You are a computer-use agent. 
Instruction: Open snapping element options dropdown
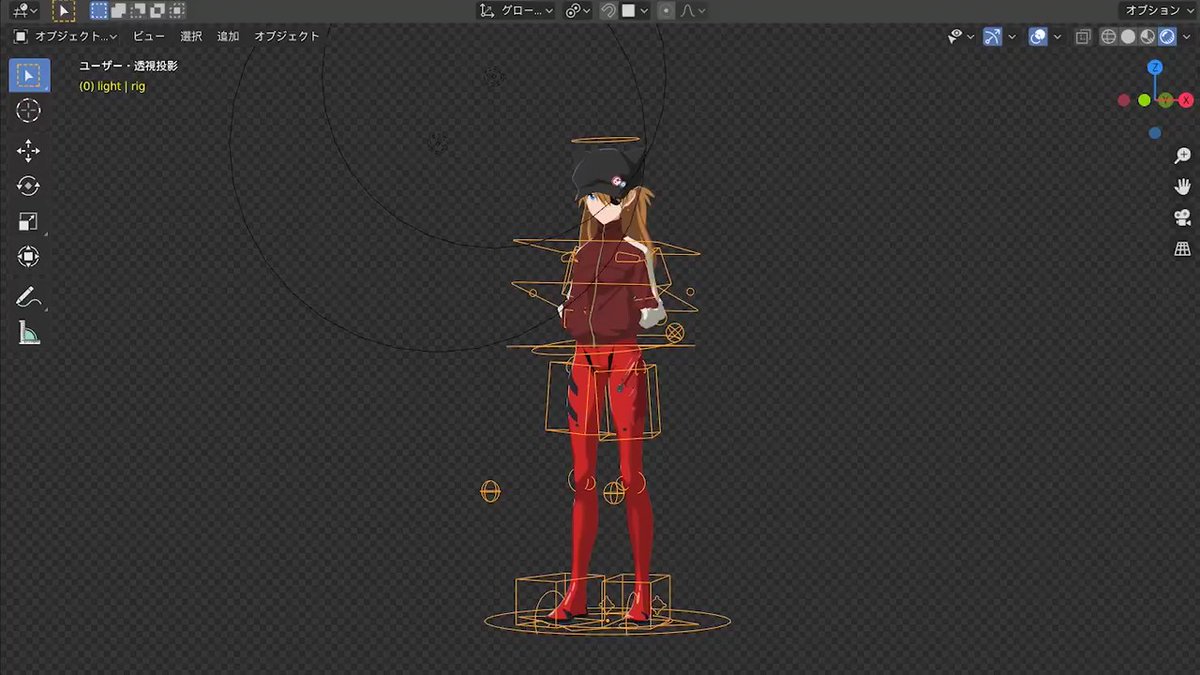634,11
